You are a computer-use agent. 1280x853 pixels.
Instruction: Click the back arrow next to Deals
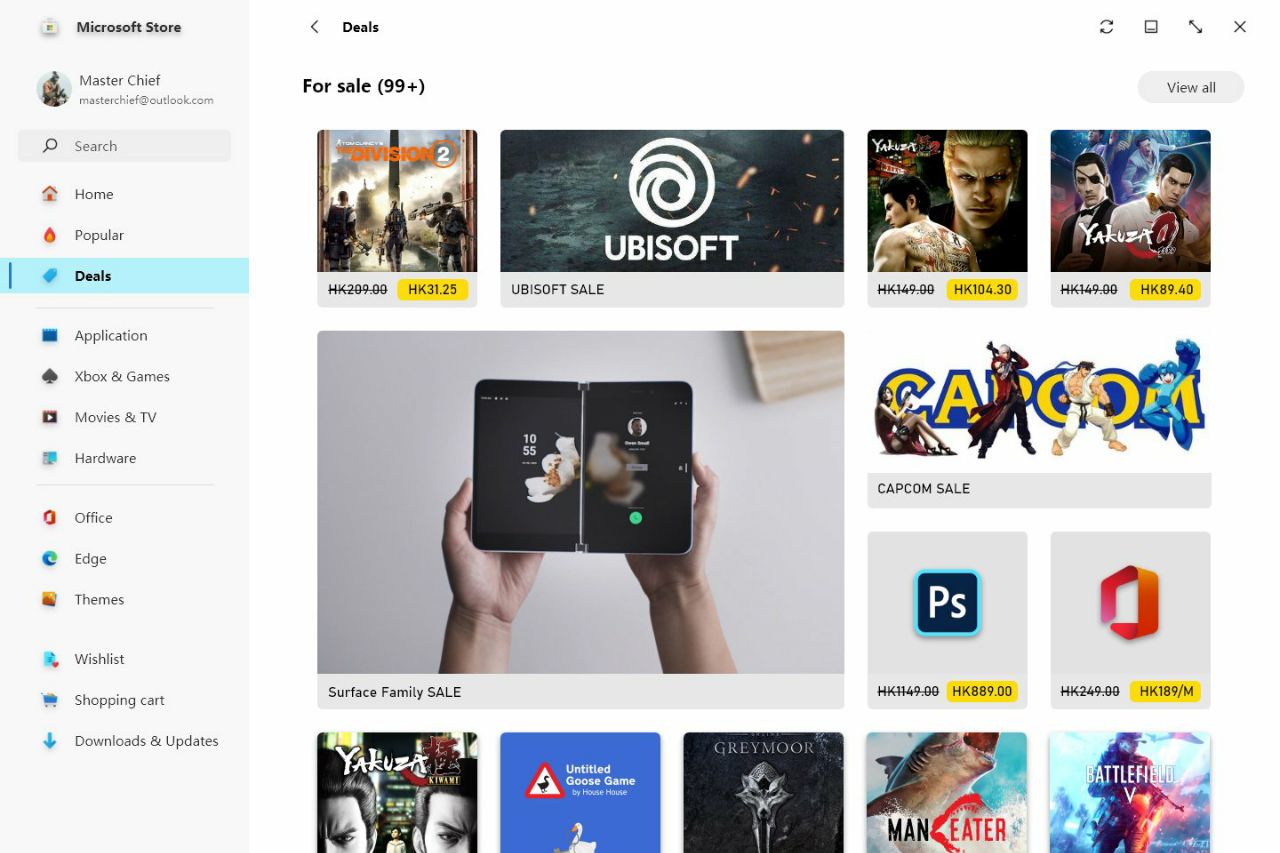click(x=314, y=27)
